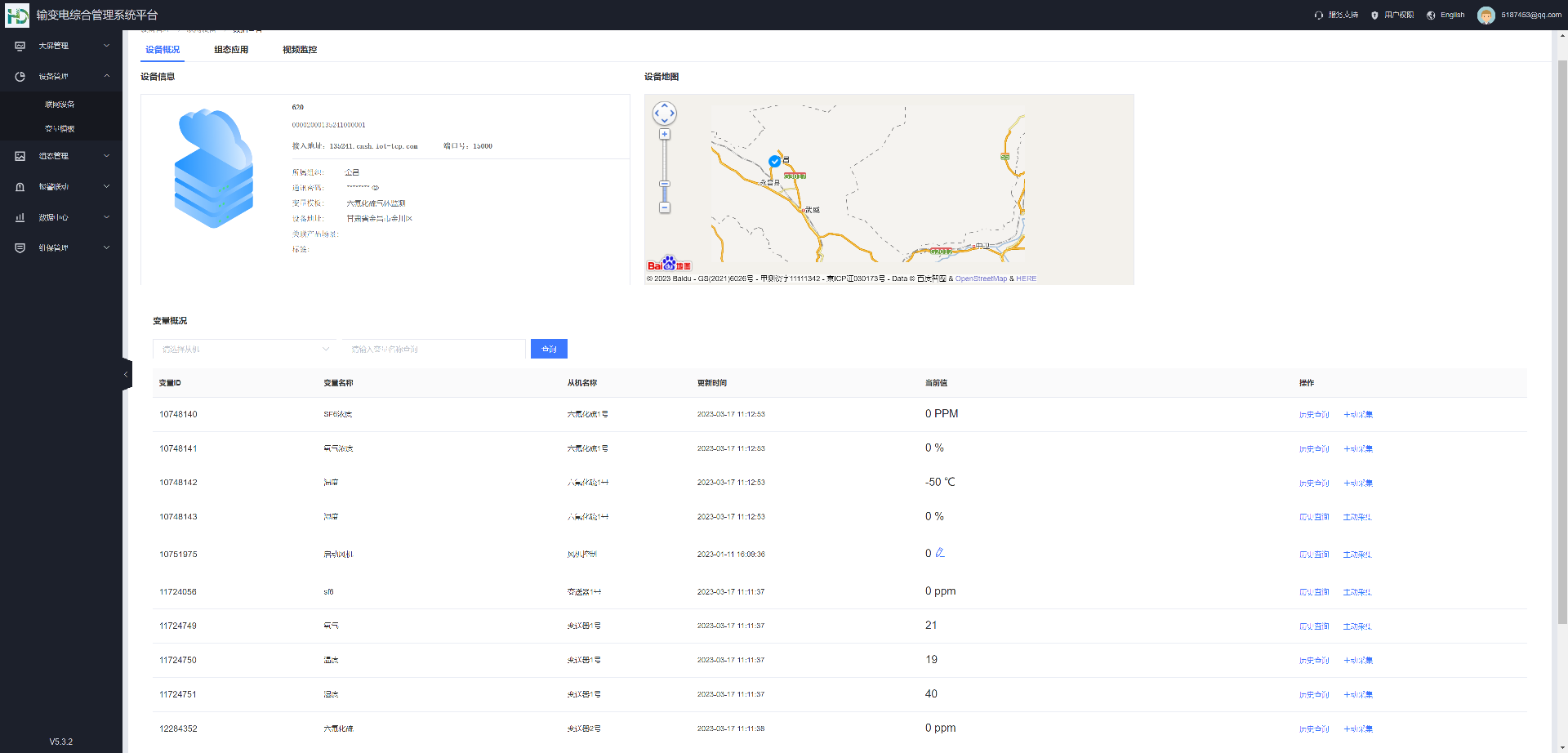
Task: Click the eye icon beside the masked password
Action: click(376, 188)
